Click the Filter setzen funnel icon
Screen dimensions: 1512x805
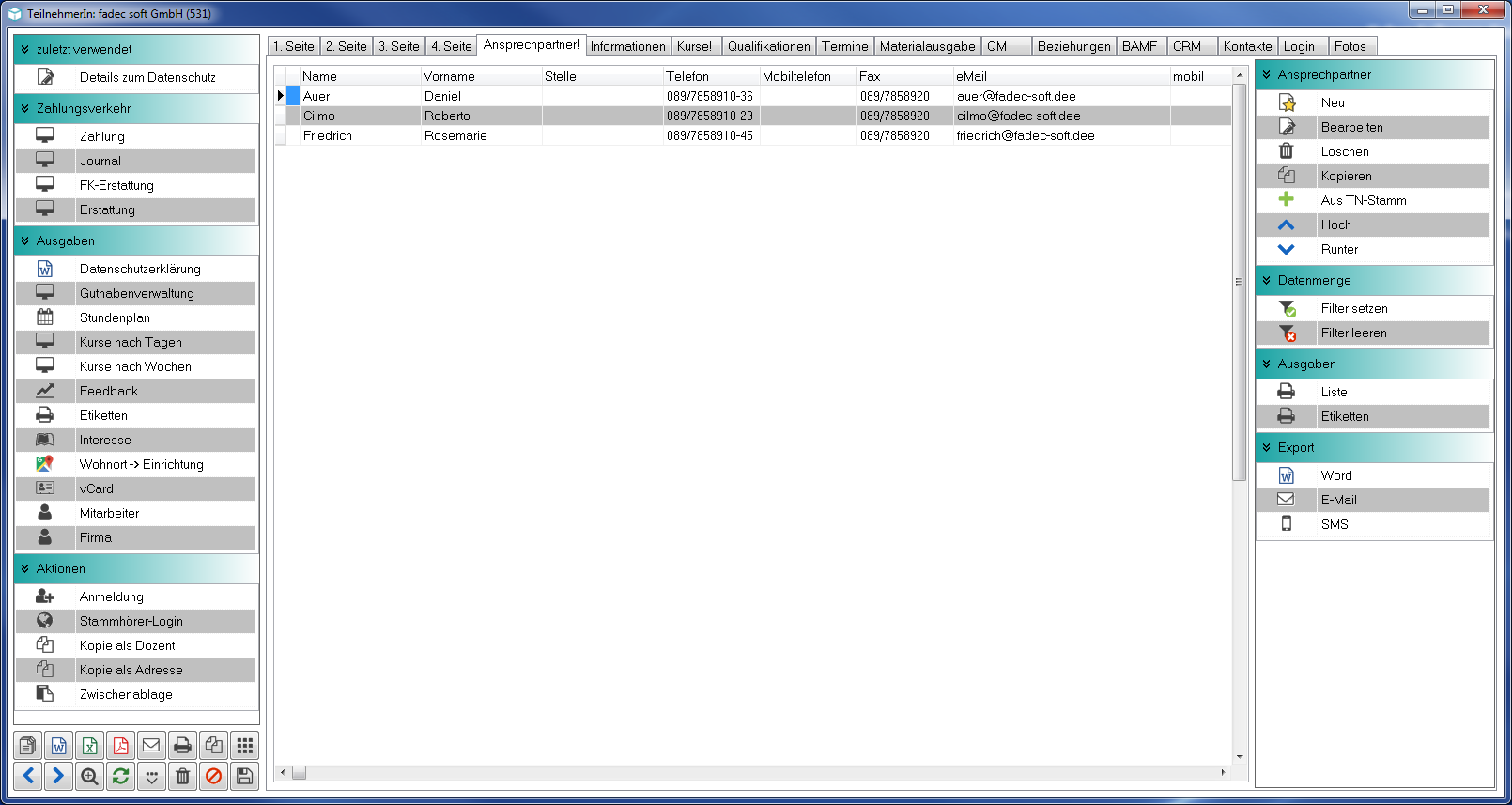[1287, 308]
